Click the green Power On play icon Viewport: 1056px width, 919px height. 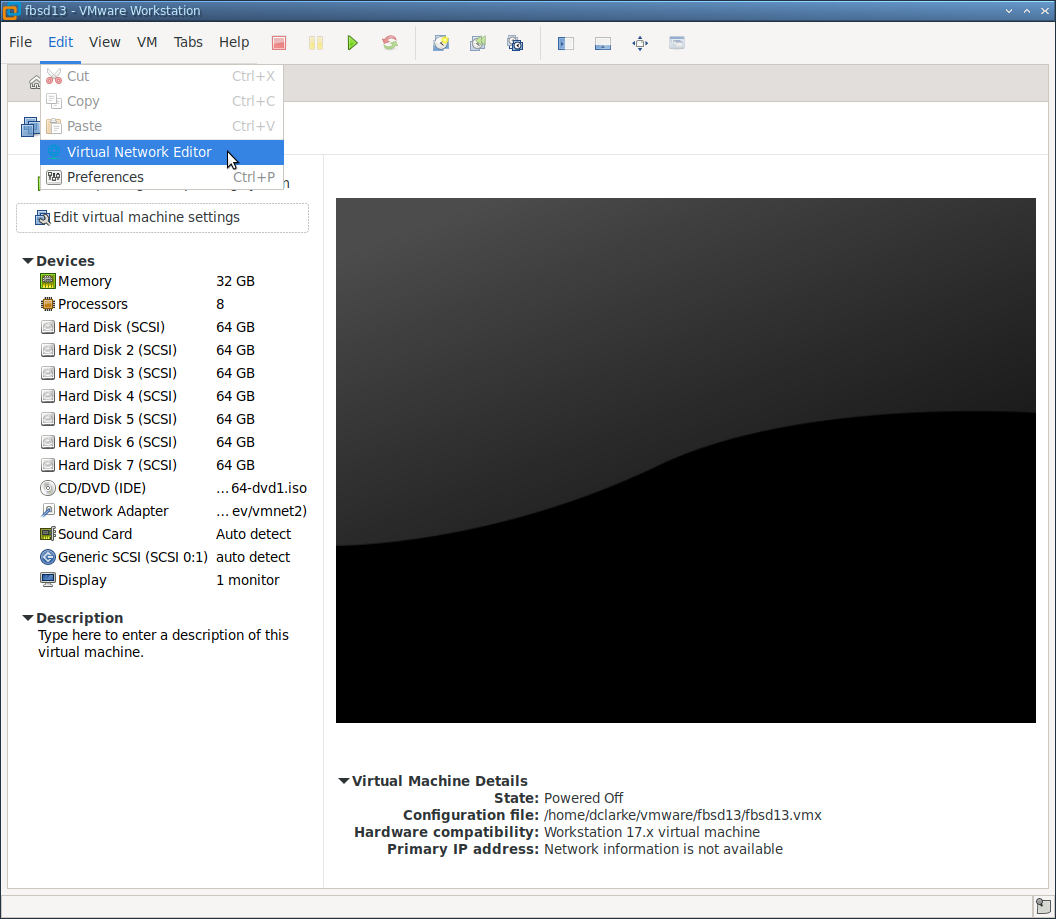[x=352, y=43]
